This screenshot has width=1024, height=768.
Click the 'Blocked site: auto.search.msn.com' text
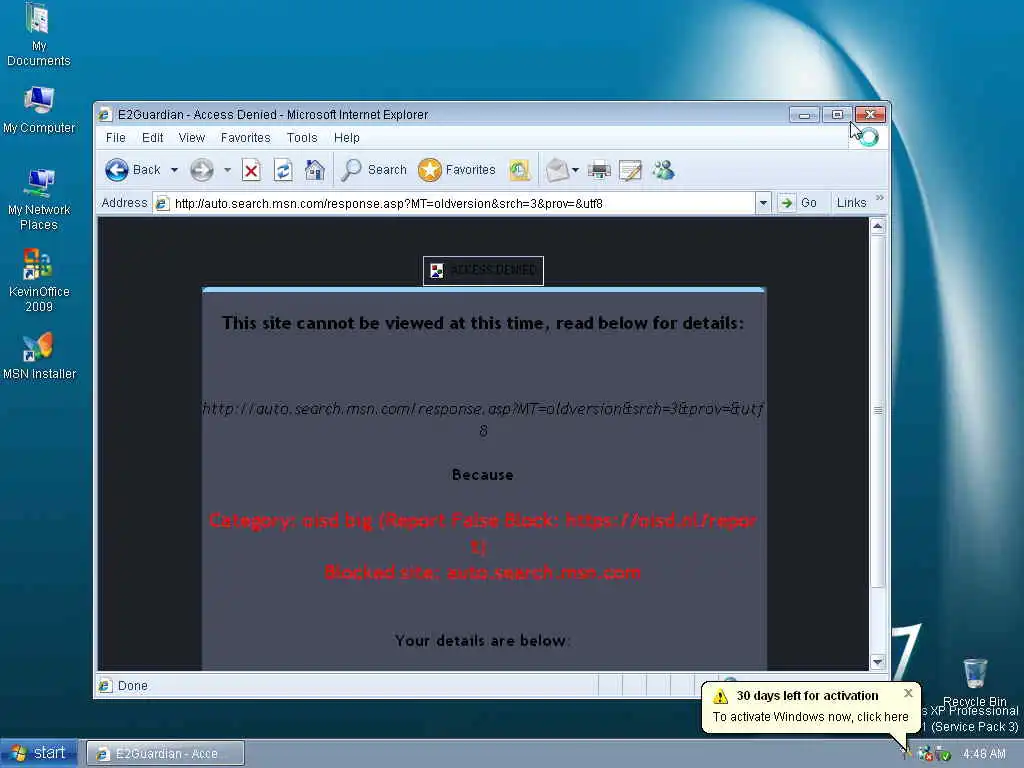(x=483, y=573)
